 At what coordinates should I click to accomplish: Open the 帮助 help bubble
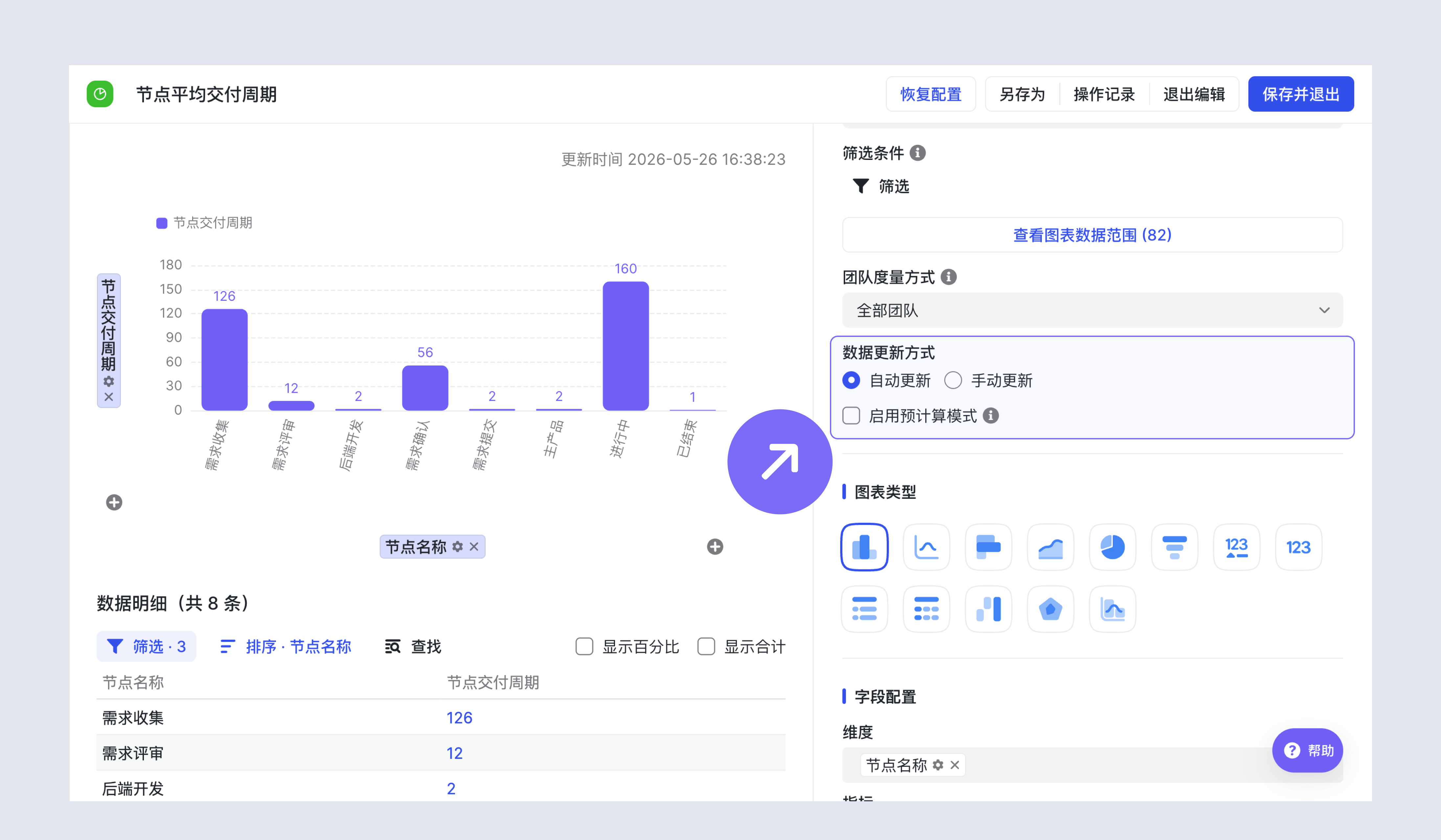(x=1307, y=750)
